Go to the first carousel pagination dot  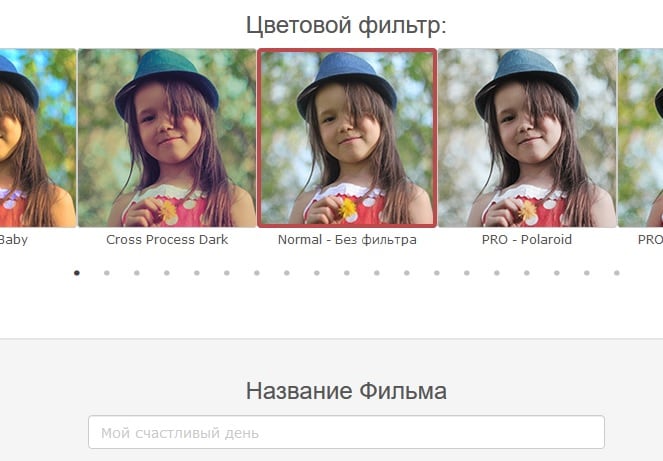click(x=77, y=273)
